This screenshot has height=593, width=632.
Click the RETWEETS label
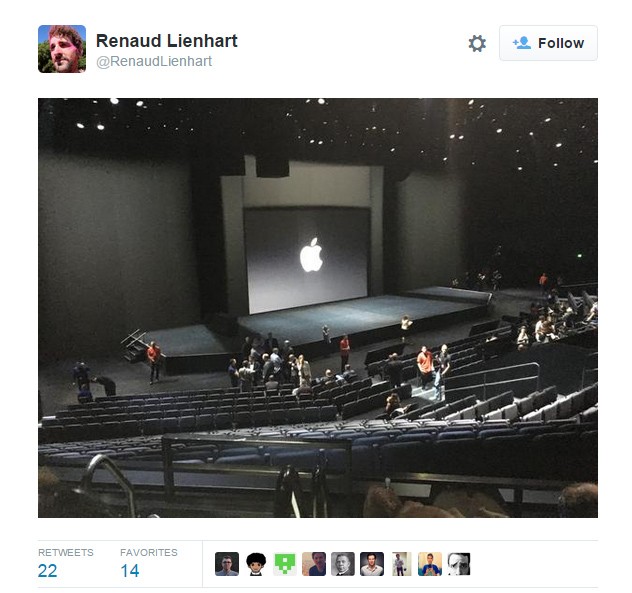(66, 552)
